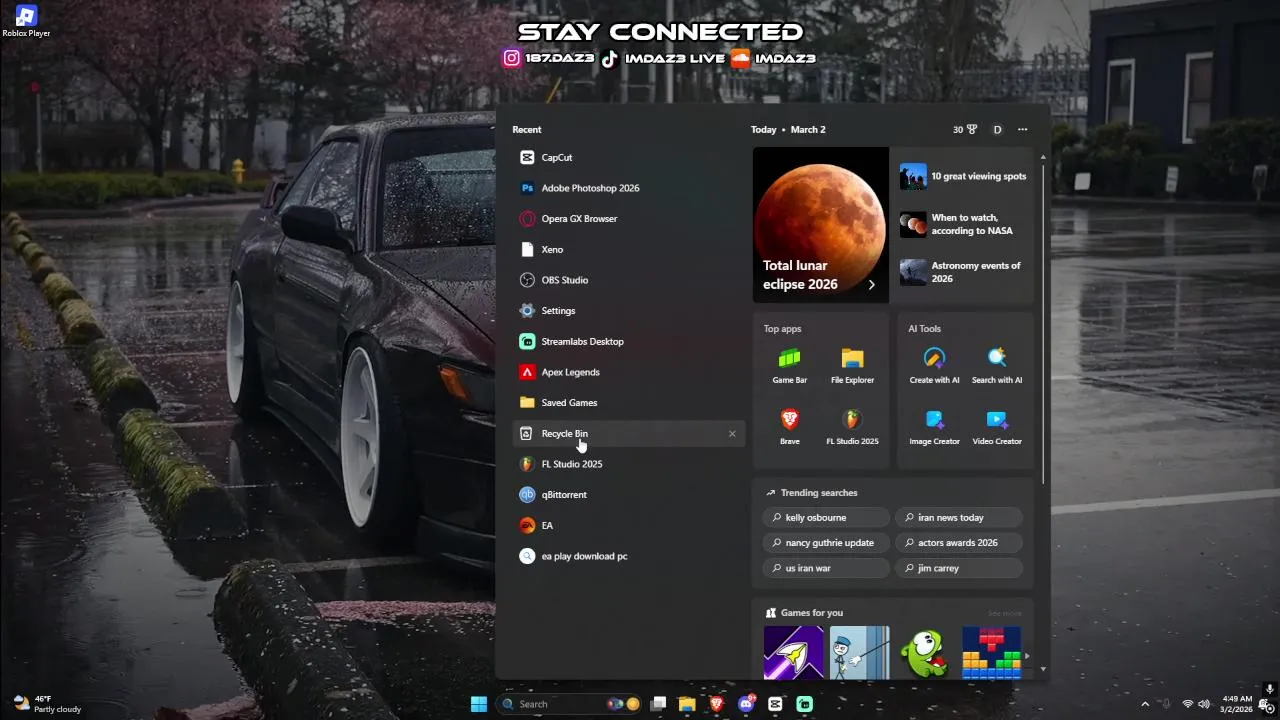Advance the Games for you carousel arrow
The height and width of the screenshot is (720, 1280).
coord(1026,656)
